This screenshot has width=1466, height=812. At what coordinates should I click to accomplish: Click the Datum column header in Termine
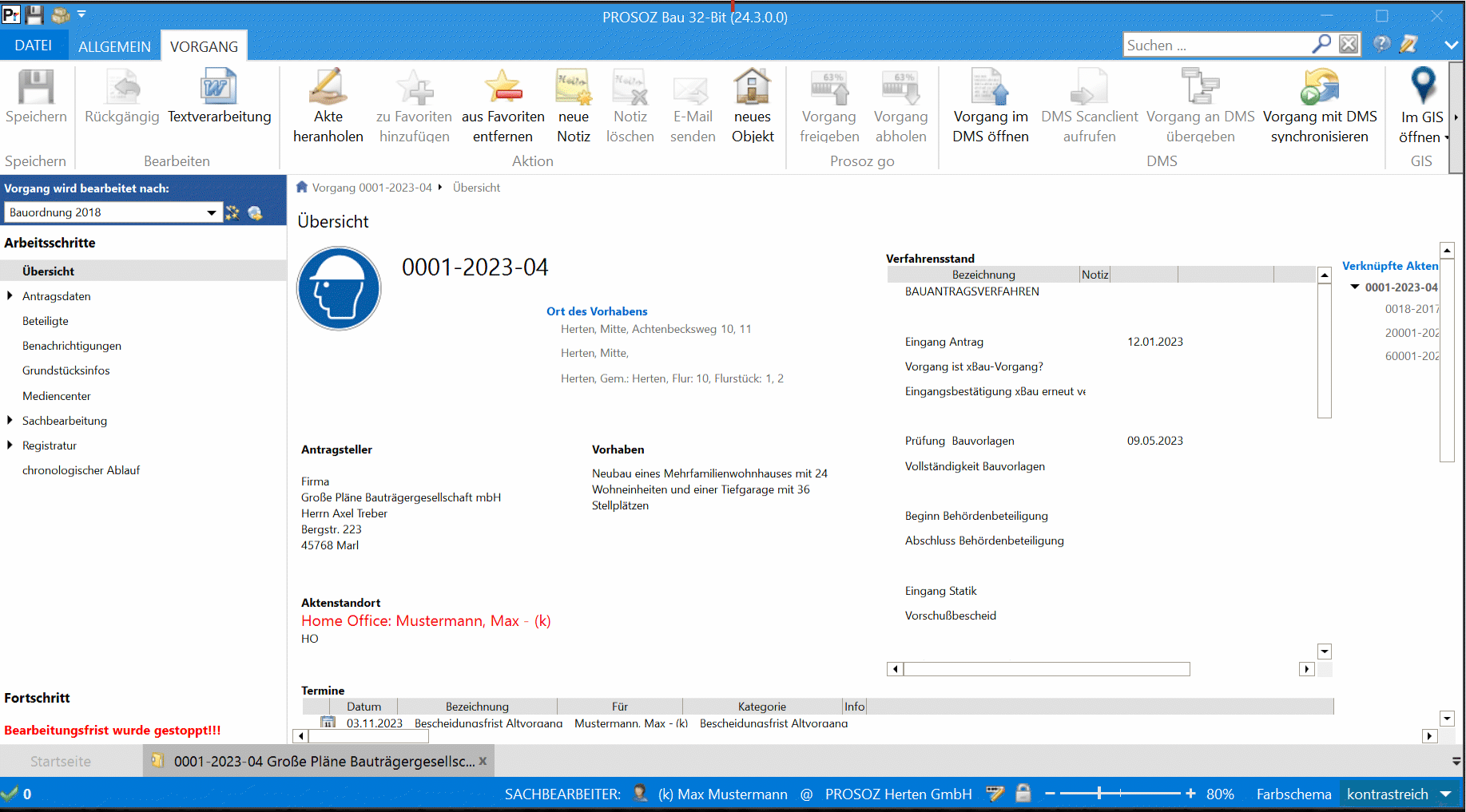364,706
